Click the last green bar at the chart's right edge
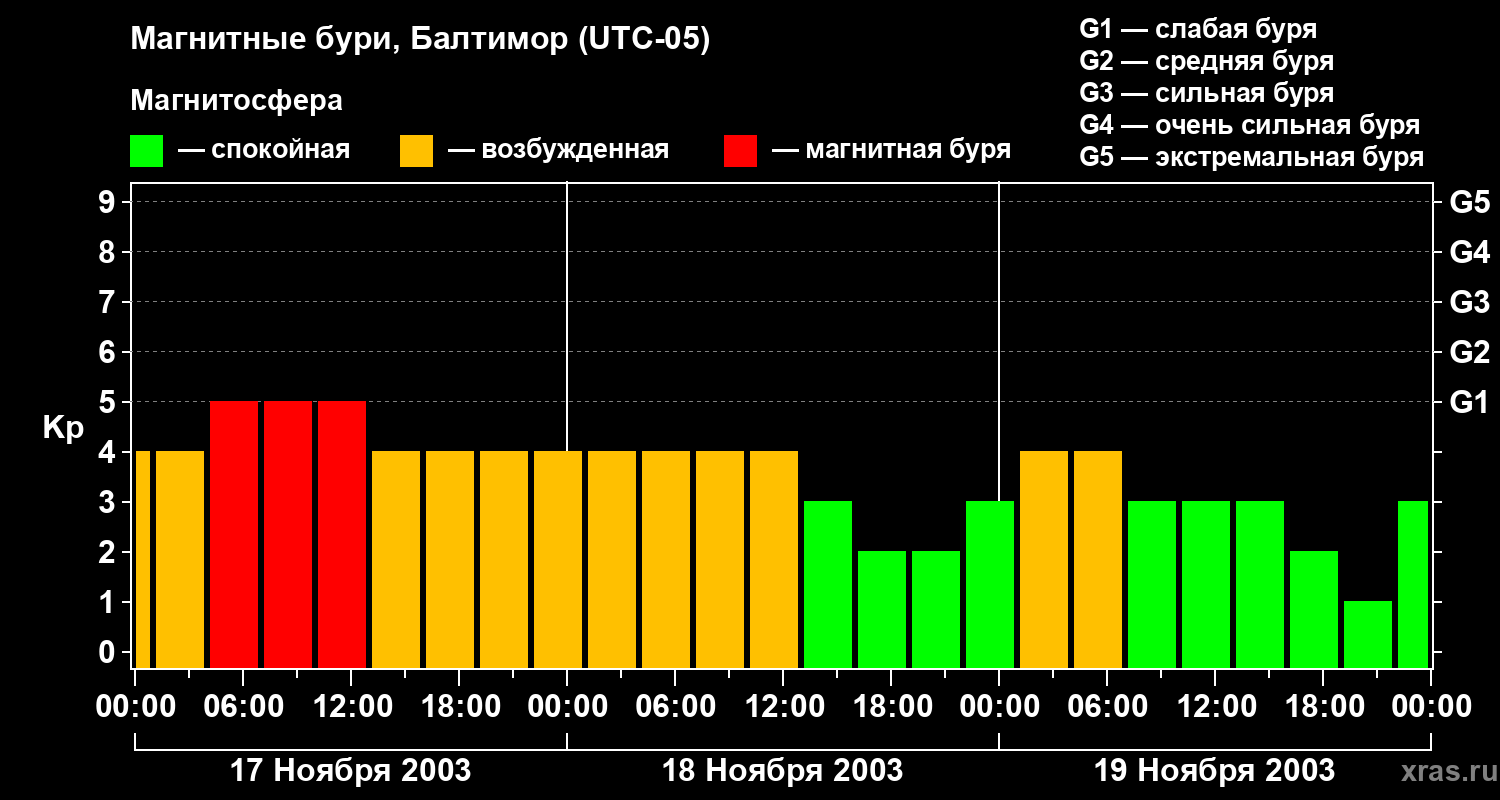1500x800 pixels. (x=1413, y=584)
